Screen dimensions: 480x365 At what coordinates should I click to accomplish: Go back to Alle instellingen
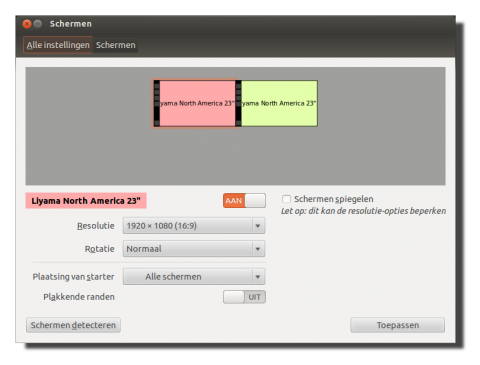[x=58, y=45]
